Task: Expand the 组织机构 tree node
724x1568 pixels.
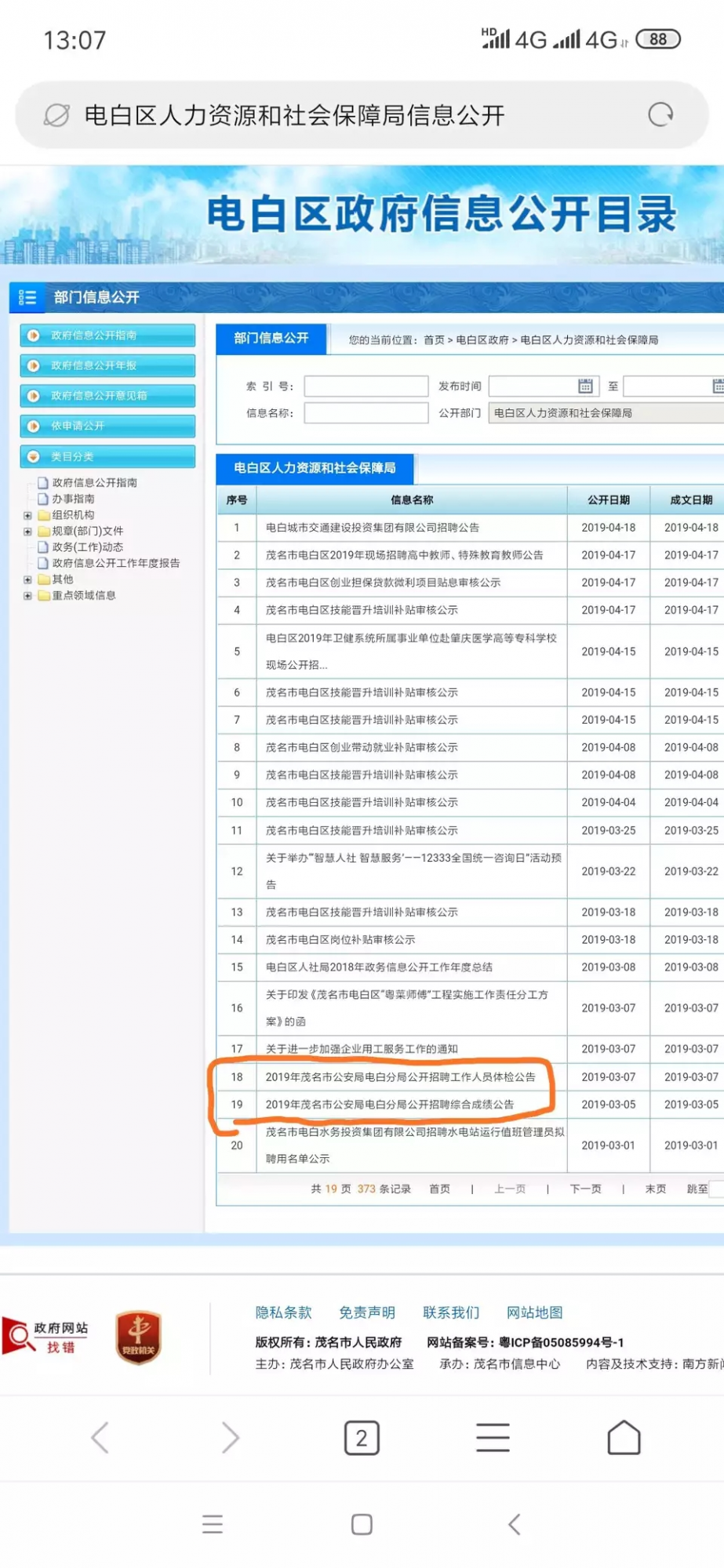Action: click(x=27, y=515)
